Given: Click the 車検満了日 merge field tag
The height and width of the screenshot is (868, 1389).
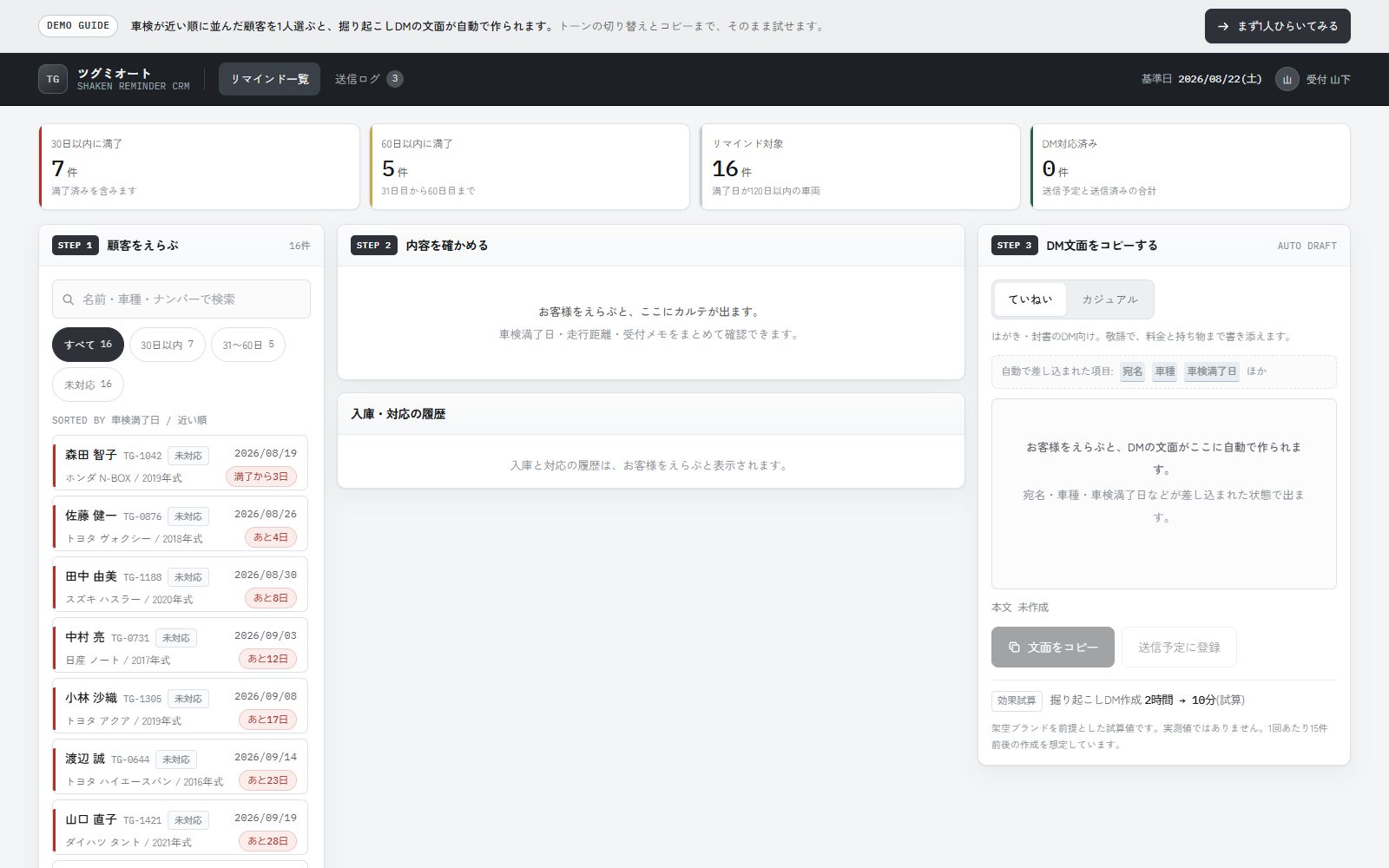Looking at the screenshot, I should [x=1212, y=372].
